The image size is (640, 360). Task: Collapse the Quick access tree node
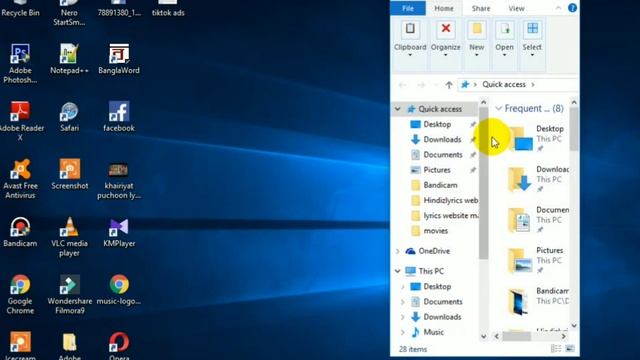[398, 109]
